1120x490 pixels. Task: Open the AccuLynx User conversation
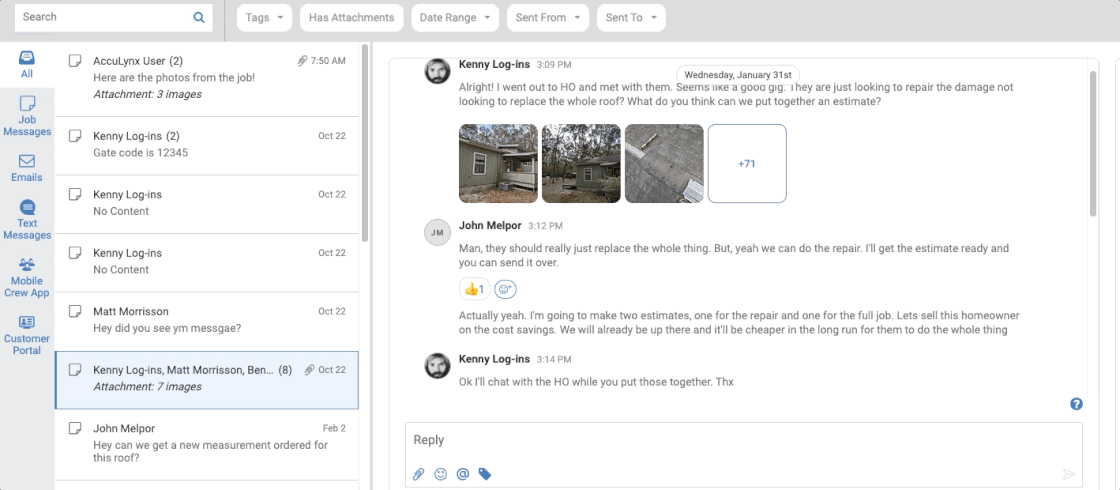click(207, 77)
